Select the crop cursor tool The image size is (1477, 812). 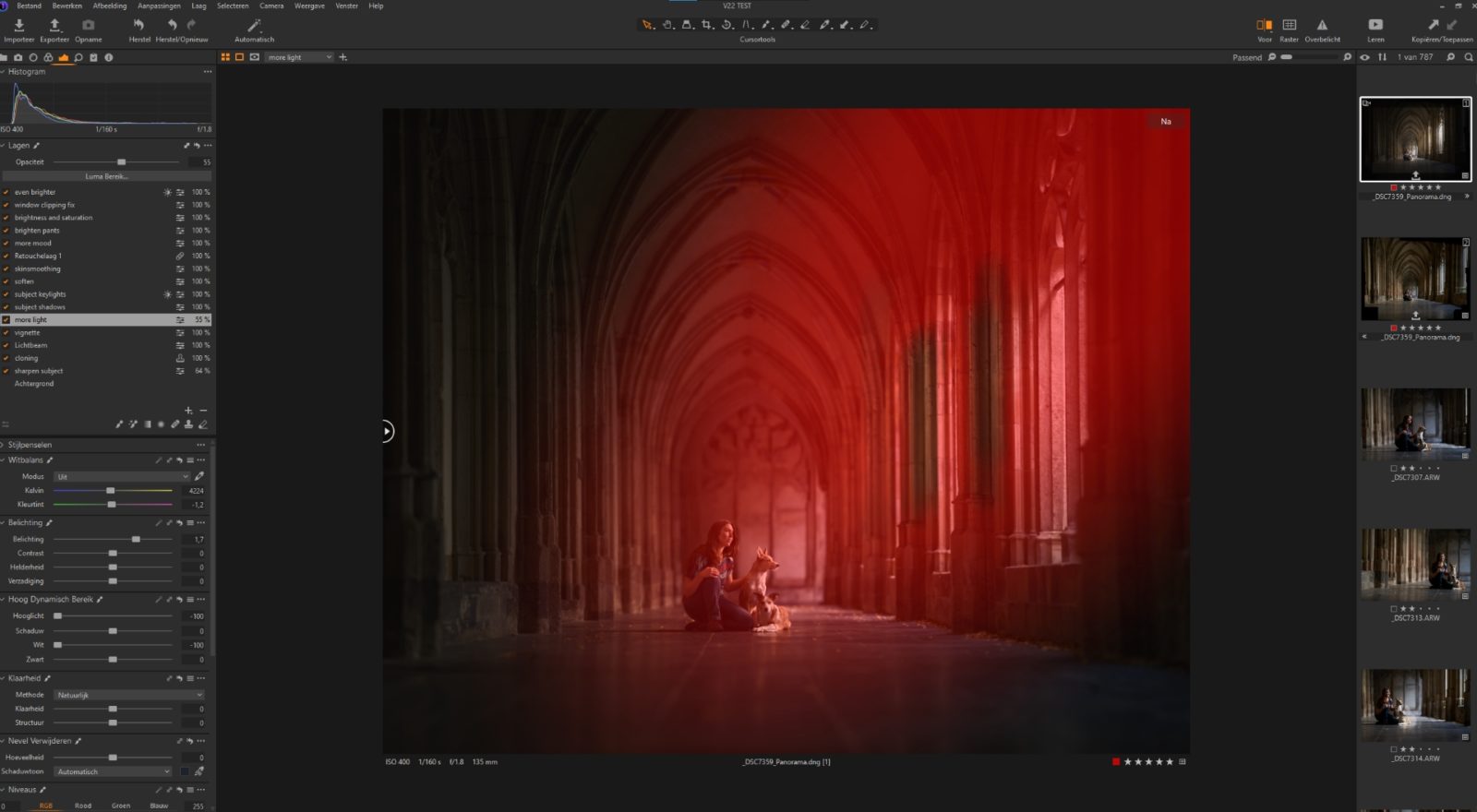707,25
